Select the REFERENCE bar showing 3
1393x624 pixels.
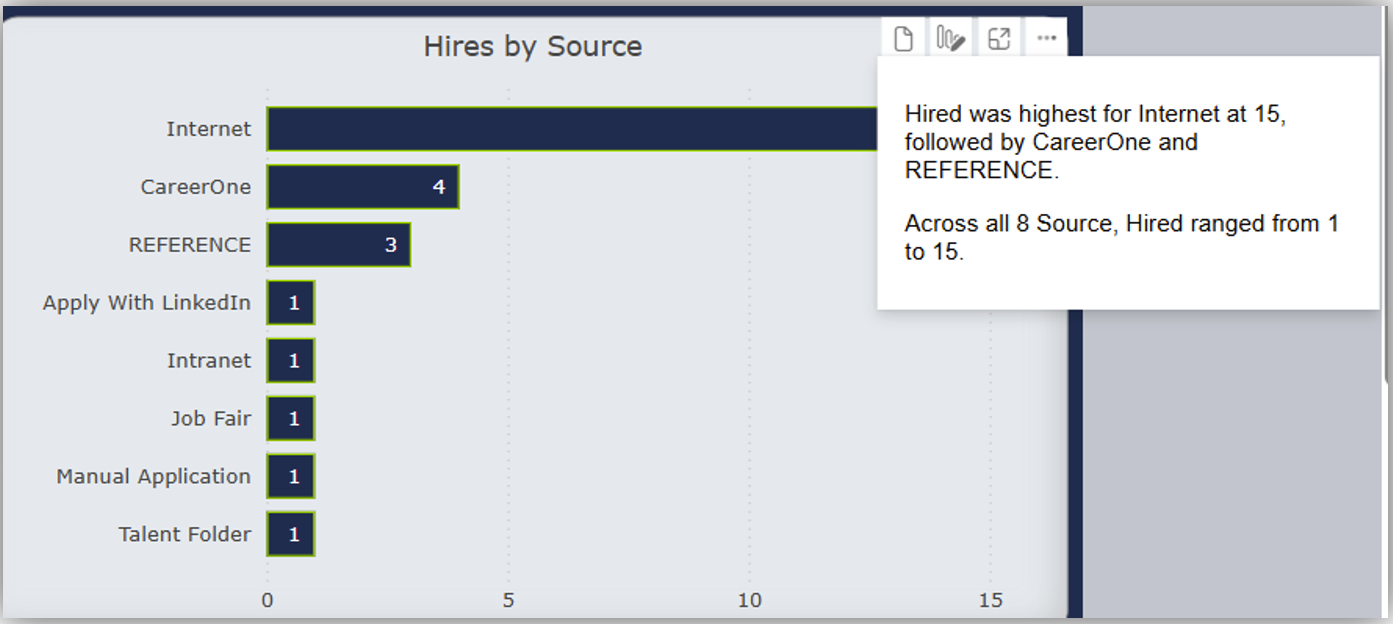pos(338,245)
